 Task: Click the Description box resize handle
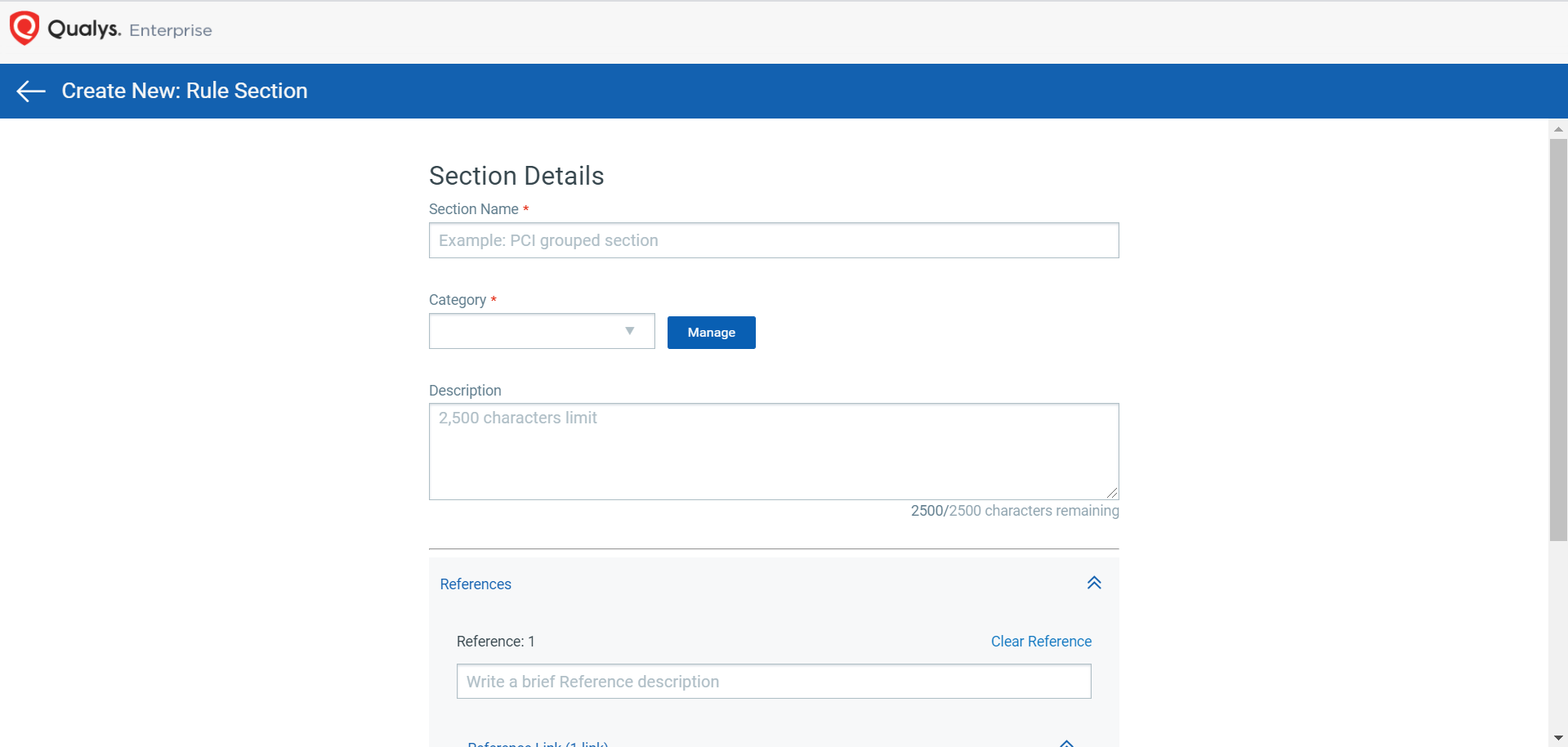(1112, 493)
